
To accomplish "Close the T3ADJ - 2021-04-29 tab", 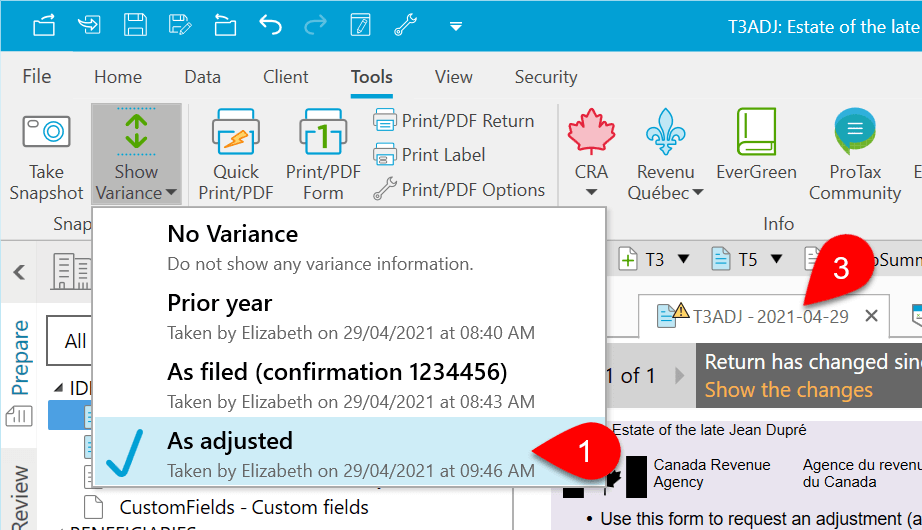I will point(871,316).
